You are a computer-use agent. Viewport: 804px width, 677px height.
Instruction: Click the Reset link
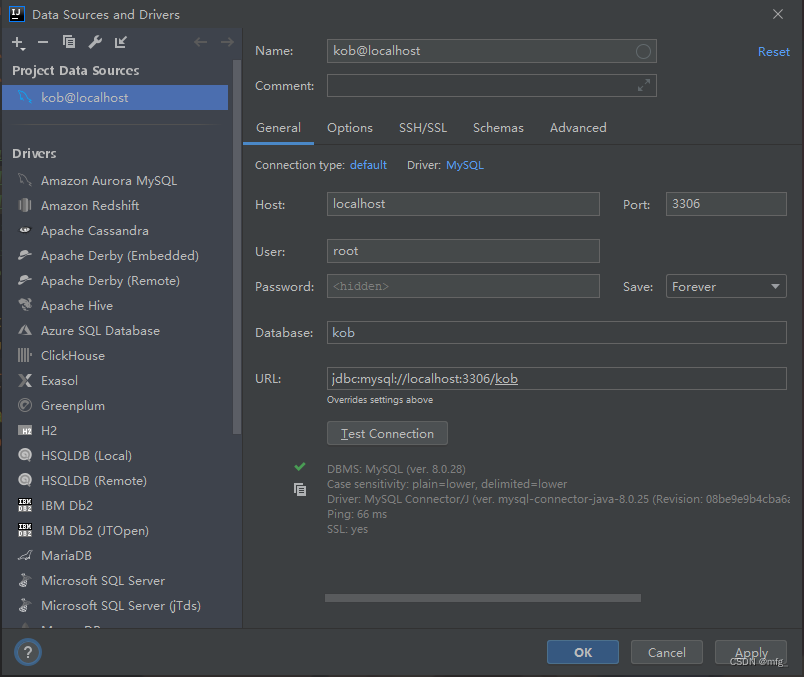[773, 52]
